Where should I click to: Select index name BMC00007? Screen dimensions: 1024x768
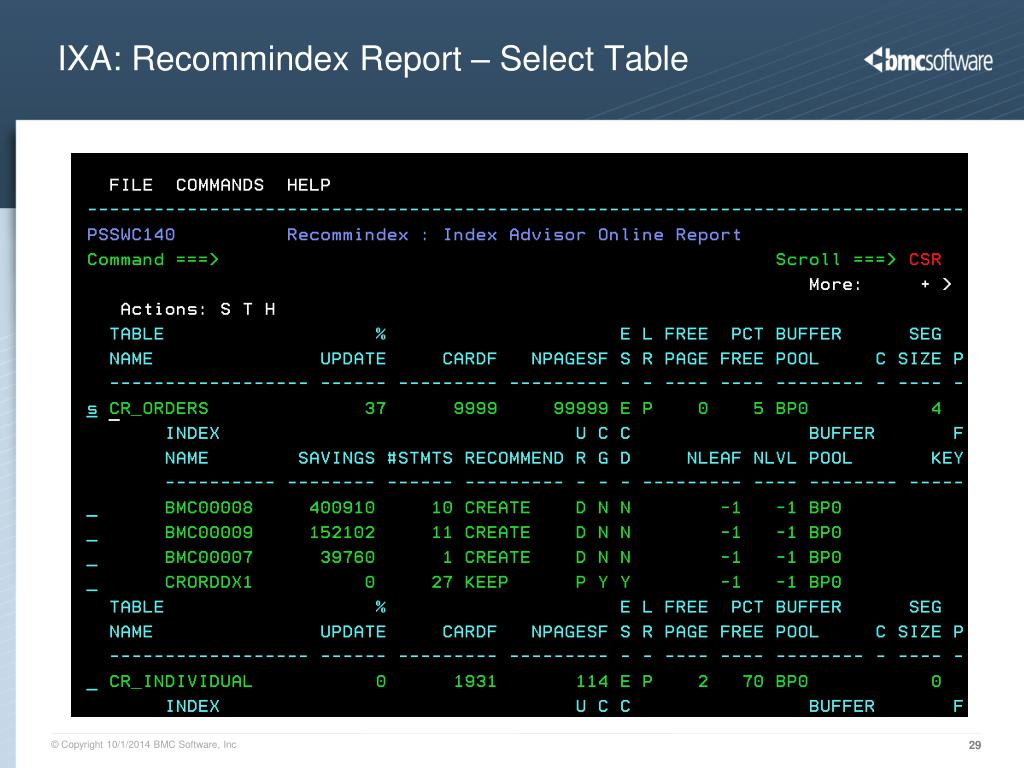(208, 557)
